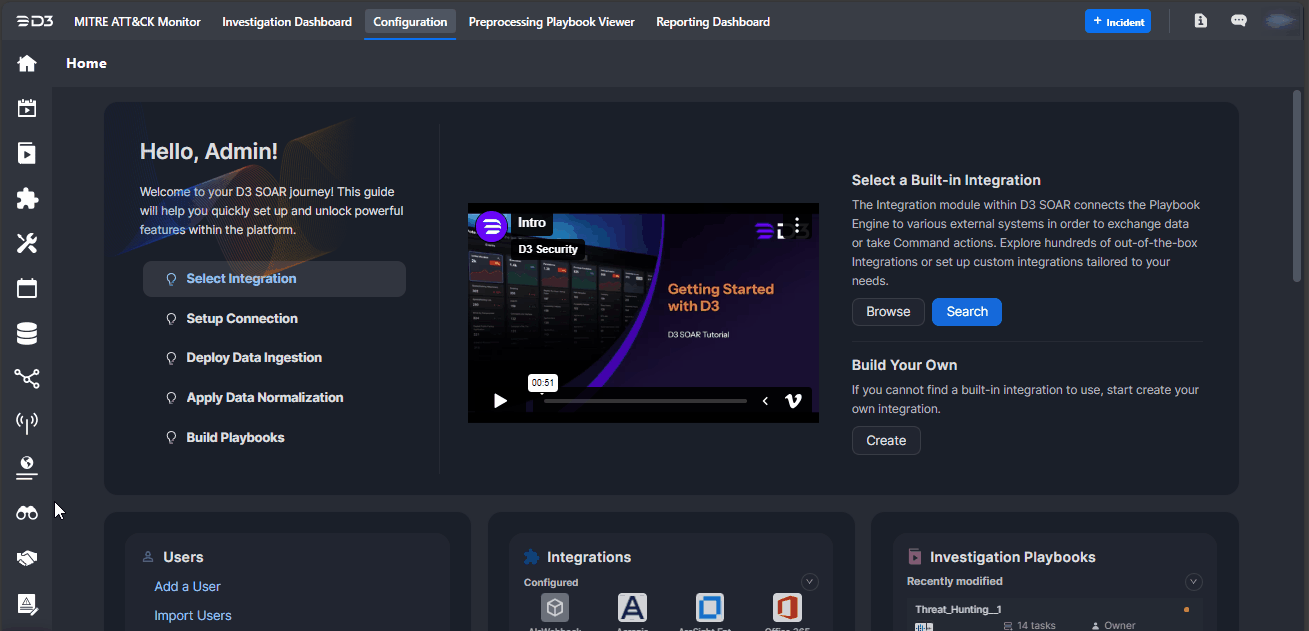Open the Vimeo logo on the video player
Screen dimensions: 1309x631
tap(793, 401)
